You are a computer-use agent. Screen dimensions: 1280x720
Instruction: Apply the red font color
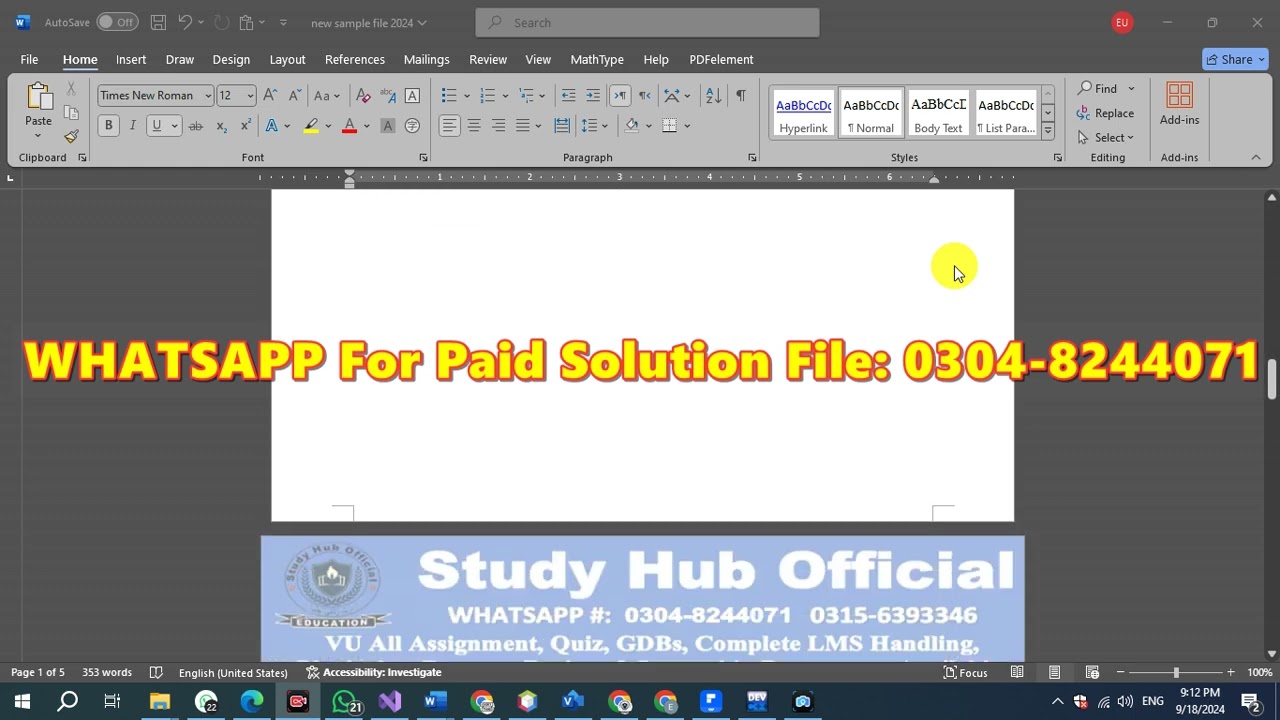coord(349,125)
